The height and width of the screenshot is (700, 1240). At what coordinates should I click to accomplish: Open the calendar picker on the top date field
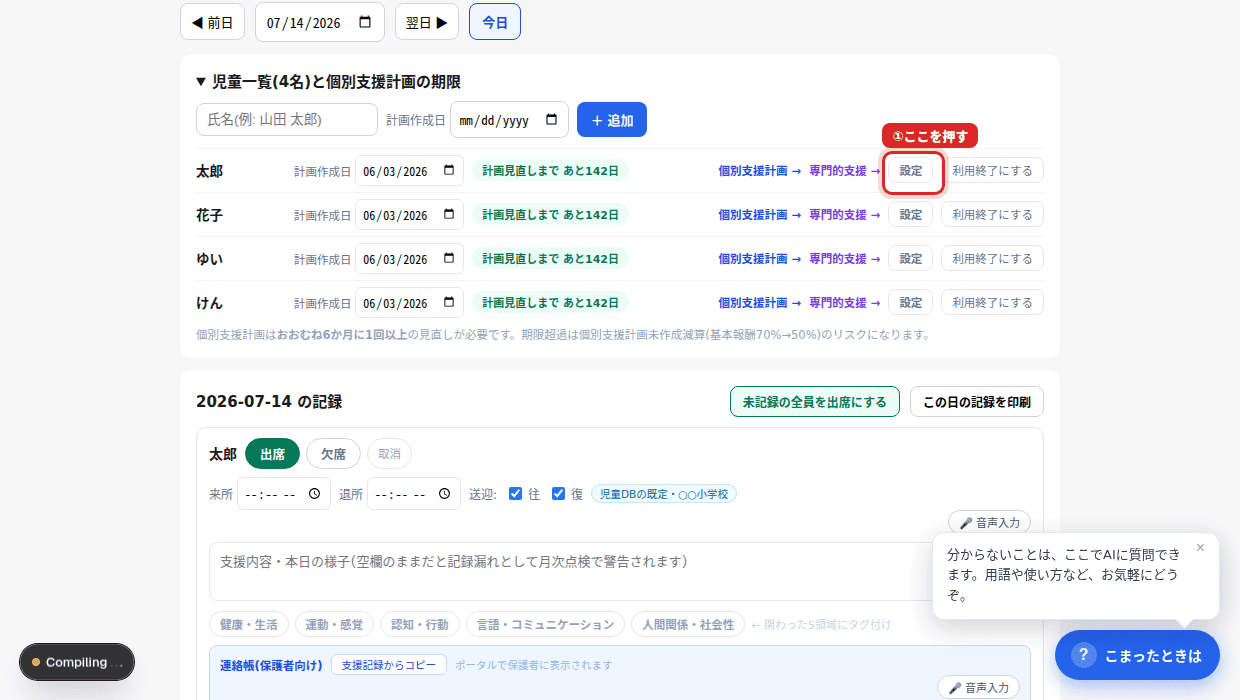pos(365,22)
